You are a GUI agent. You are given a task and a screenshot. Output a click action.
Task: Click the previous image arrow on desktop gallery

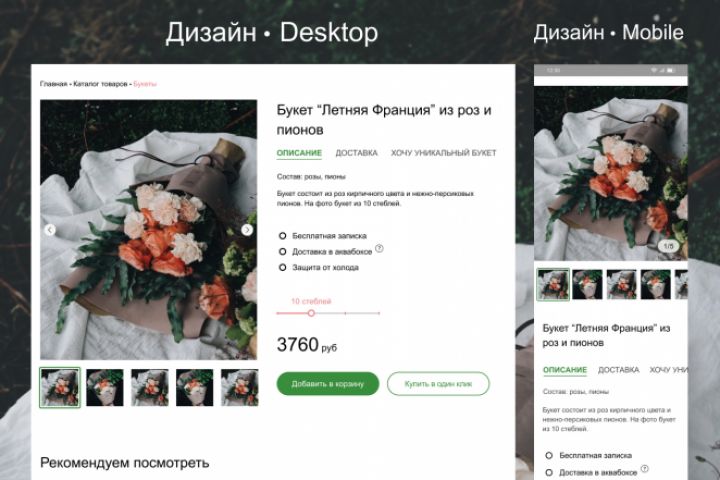[50, 230]
